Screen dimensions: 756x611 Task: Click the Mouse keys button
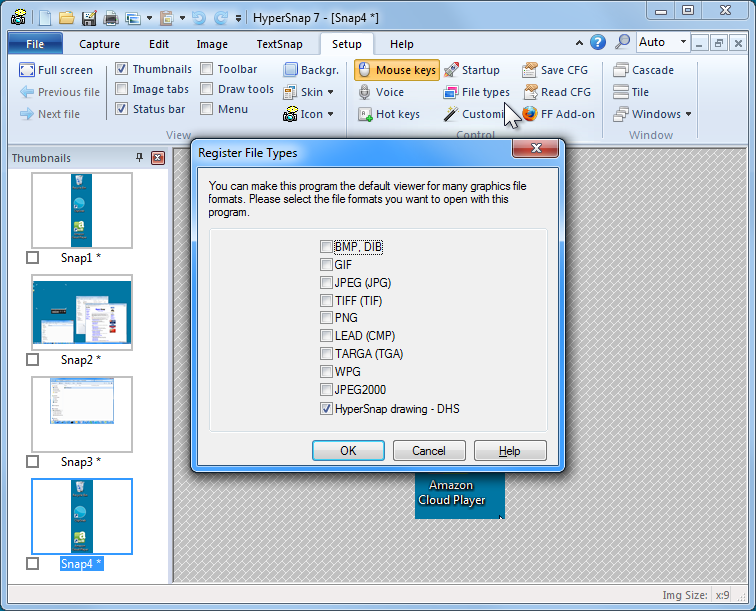[396, 70]
